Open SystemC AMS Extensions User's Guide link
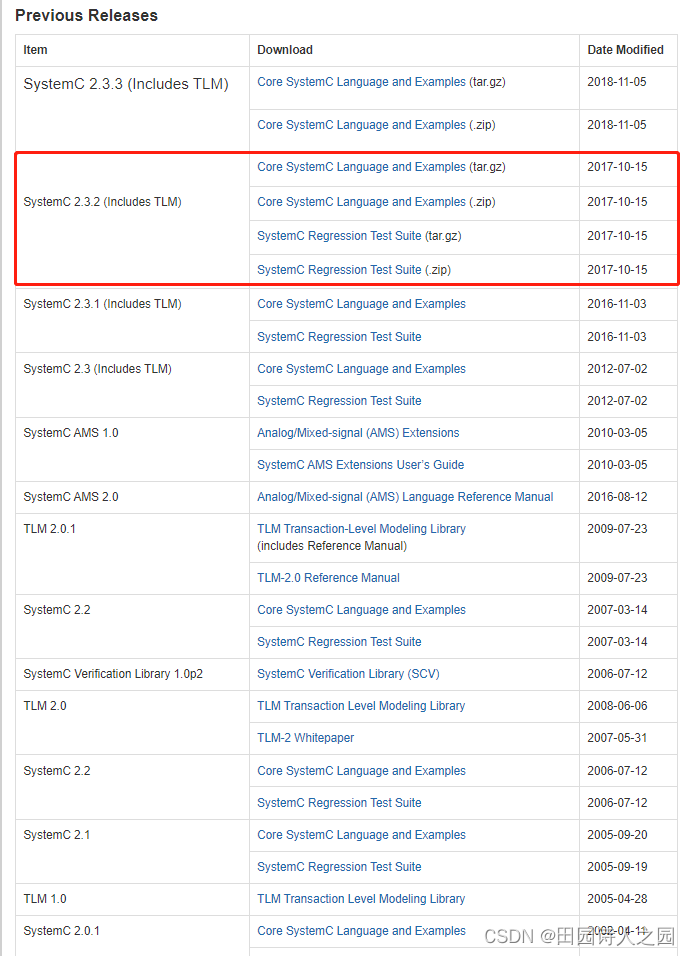The height and width of the screenshot is (956, 689). click(x=360, y=465)
